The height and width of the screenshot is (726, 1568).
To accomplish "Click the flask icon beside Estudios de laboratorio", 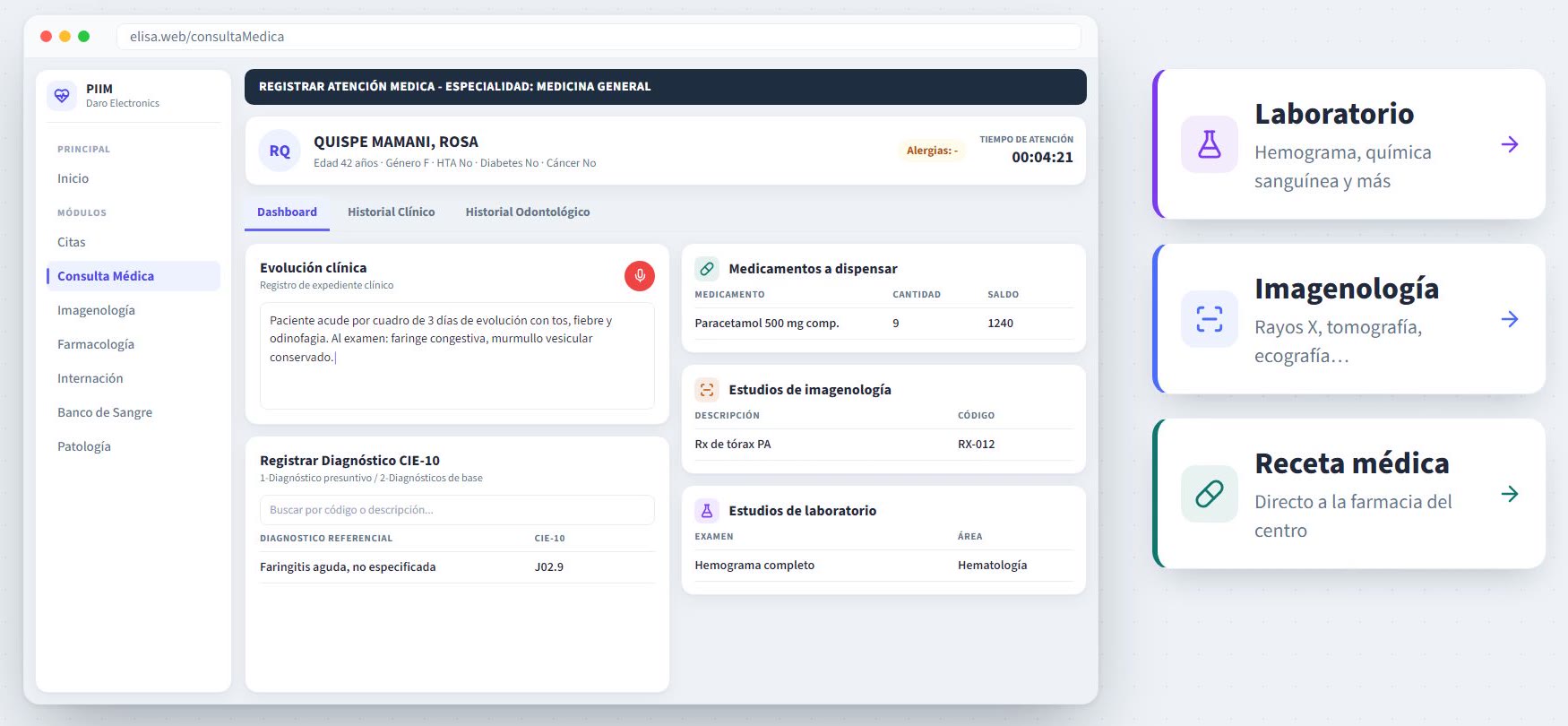I will click(x=707, y=511).
